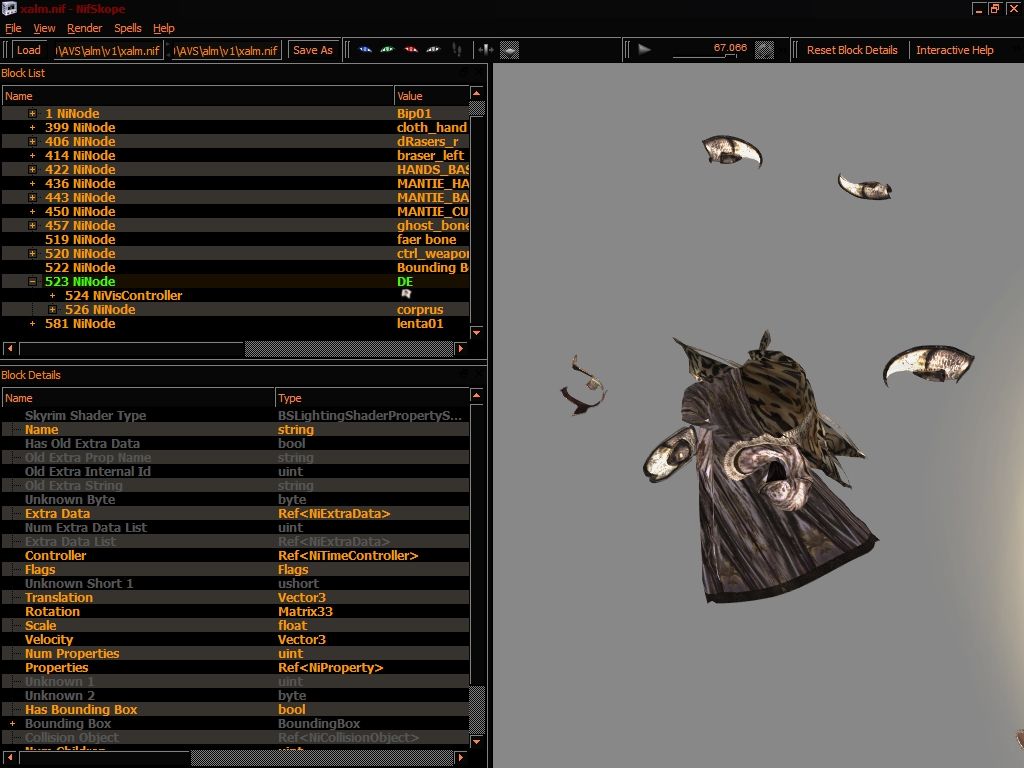1024x768 pixels.
Task: Click Block List horizontal scroll right arrow
Action: tap(461, 349)
